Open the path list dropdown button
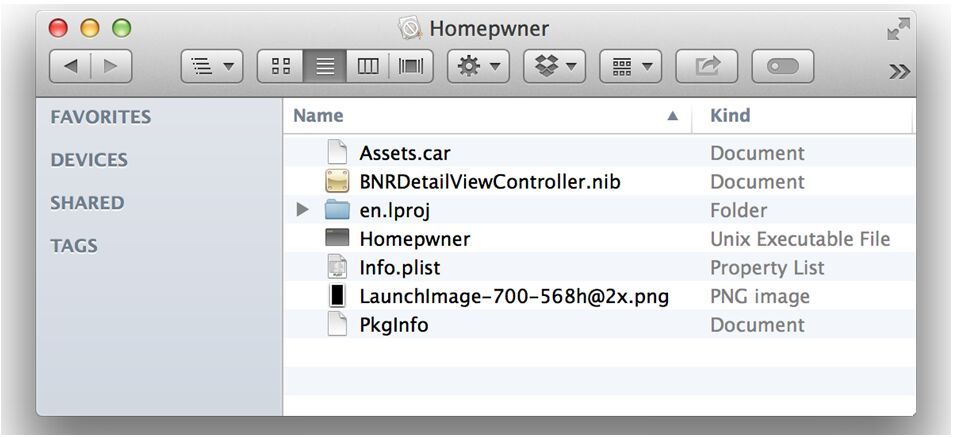 [212, 66]
